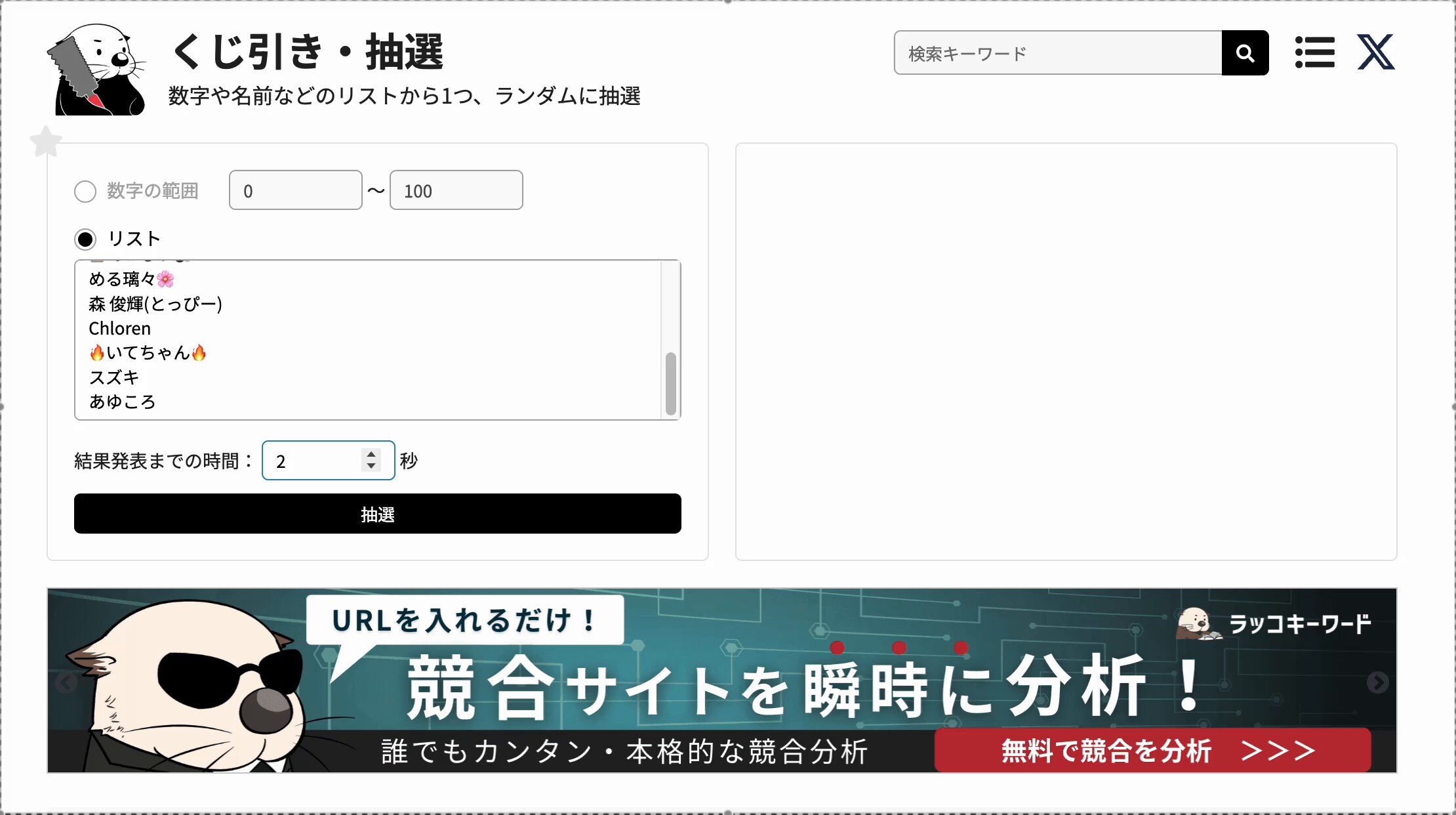Click the magnifying glass search button
This screenshot has height=815, width=1456.
point(1245,52)
